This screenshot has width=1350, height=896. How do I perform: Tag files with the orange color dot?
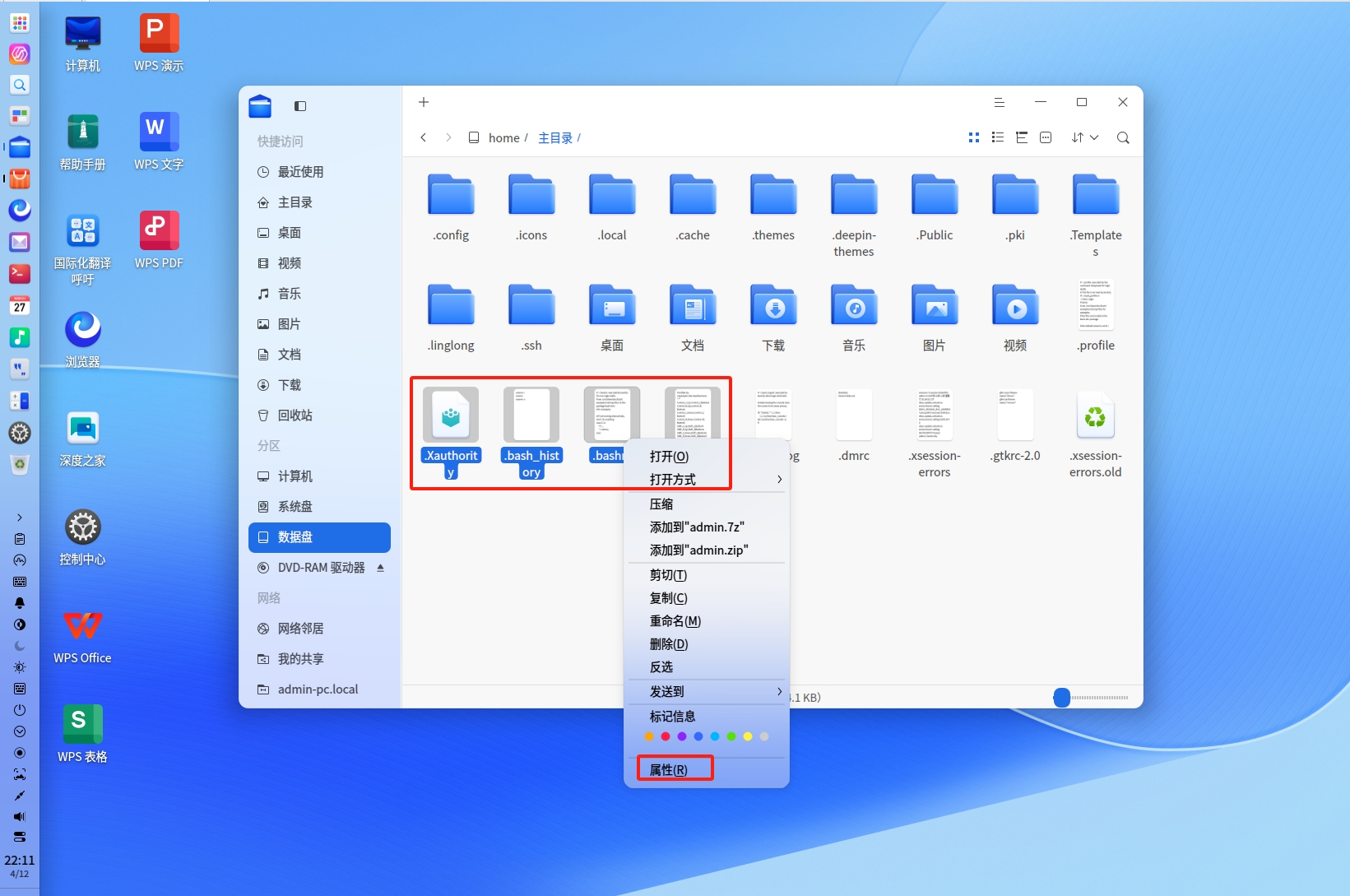[649, 736]
